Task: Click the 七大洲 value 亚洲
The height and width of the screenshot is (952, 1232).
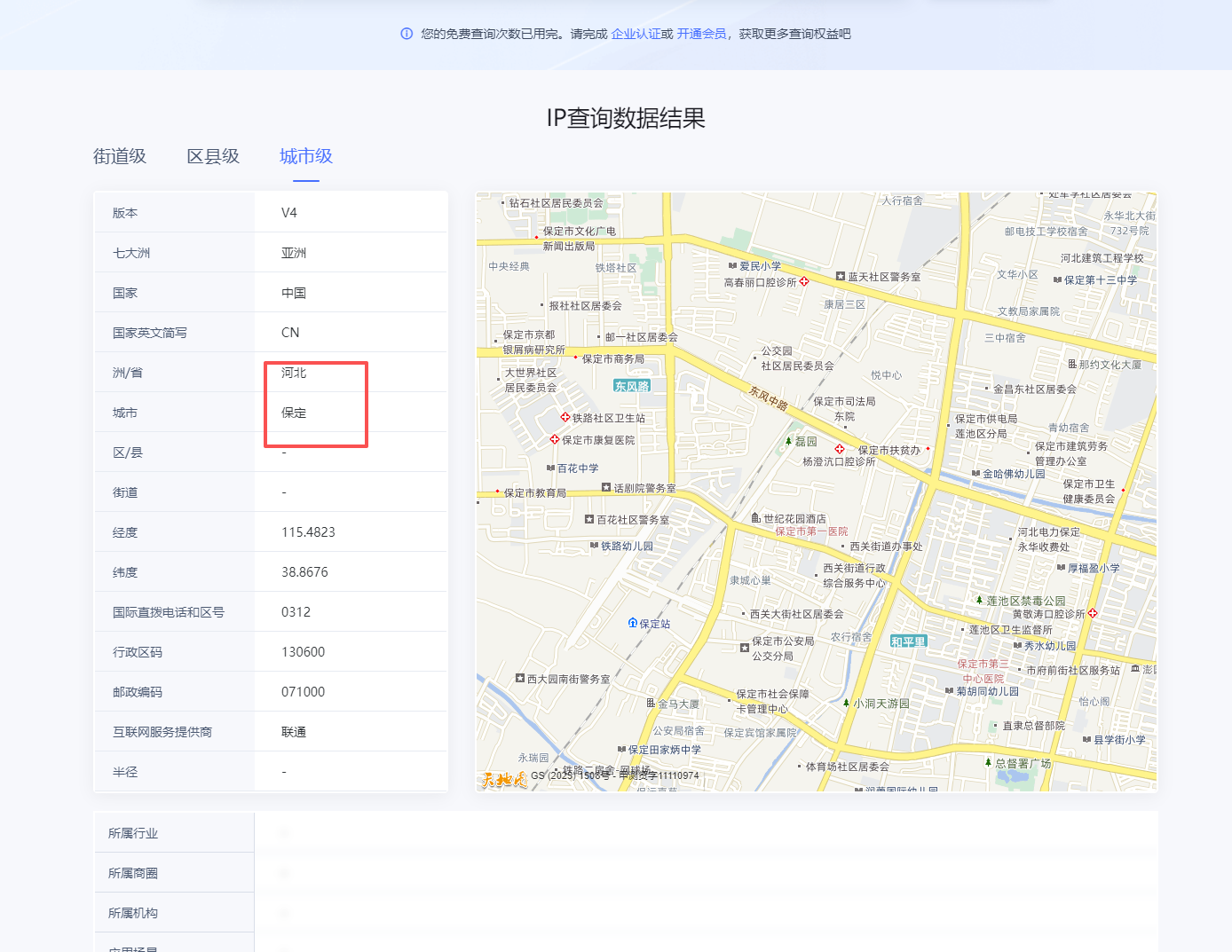Action: 294,253
